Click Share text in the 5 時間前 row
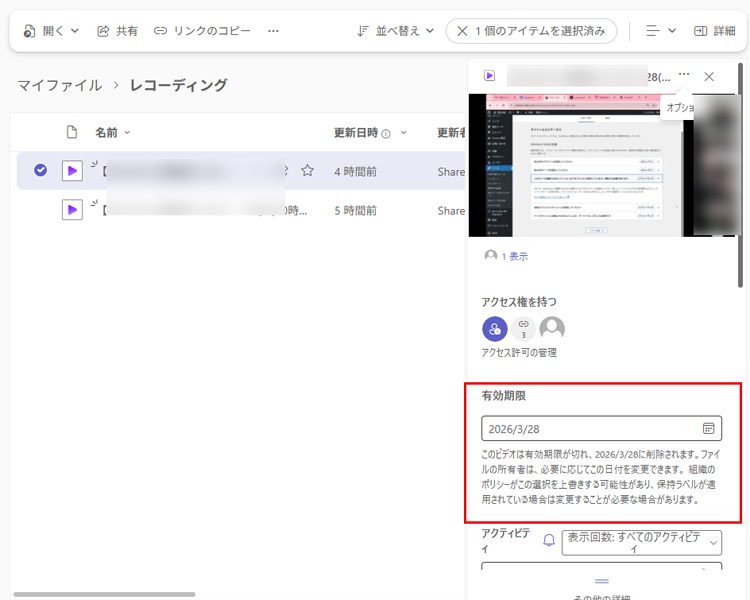Viewport: 750px width, 600px height. pyautogui.click(x=451, y=211)
